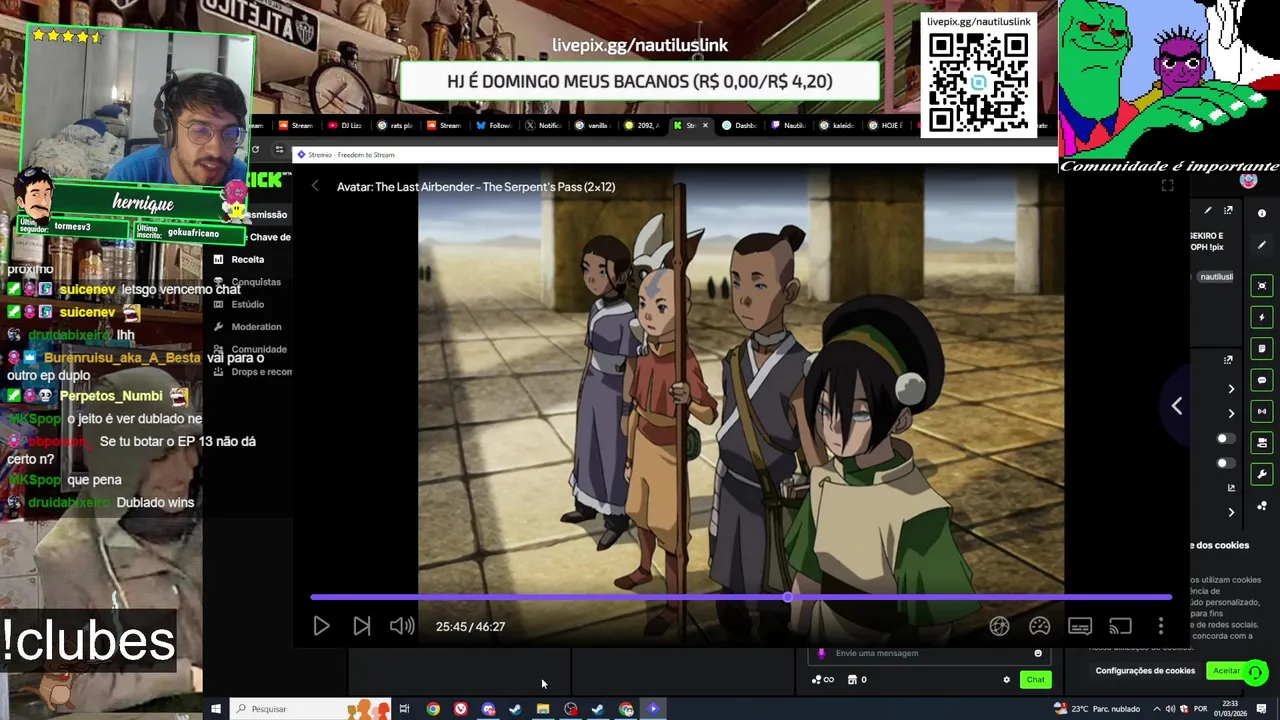Mute the Stremio player volume
The image size is (1280, 720).
click(401, 626)
